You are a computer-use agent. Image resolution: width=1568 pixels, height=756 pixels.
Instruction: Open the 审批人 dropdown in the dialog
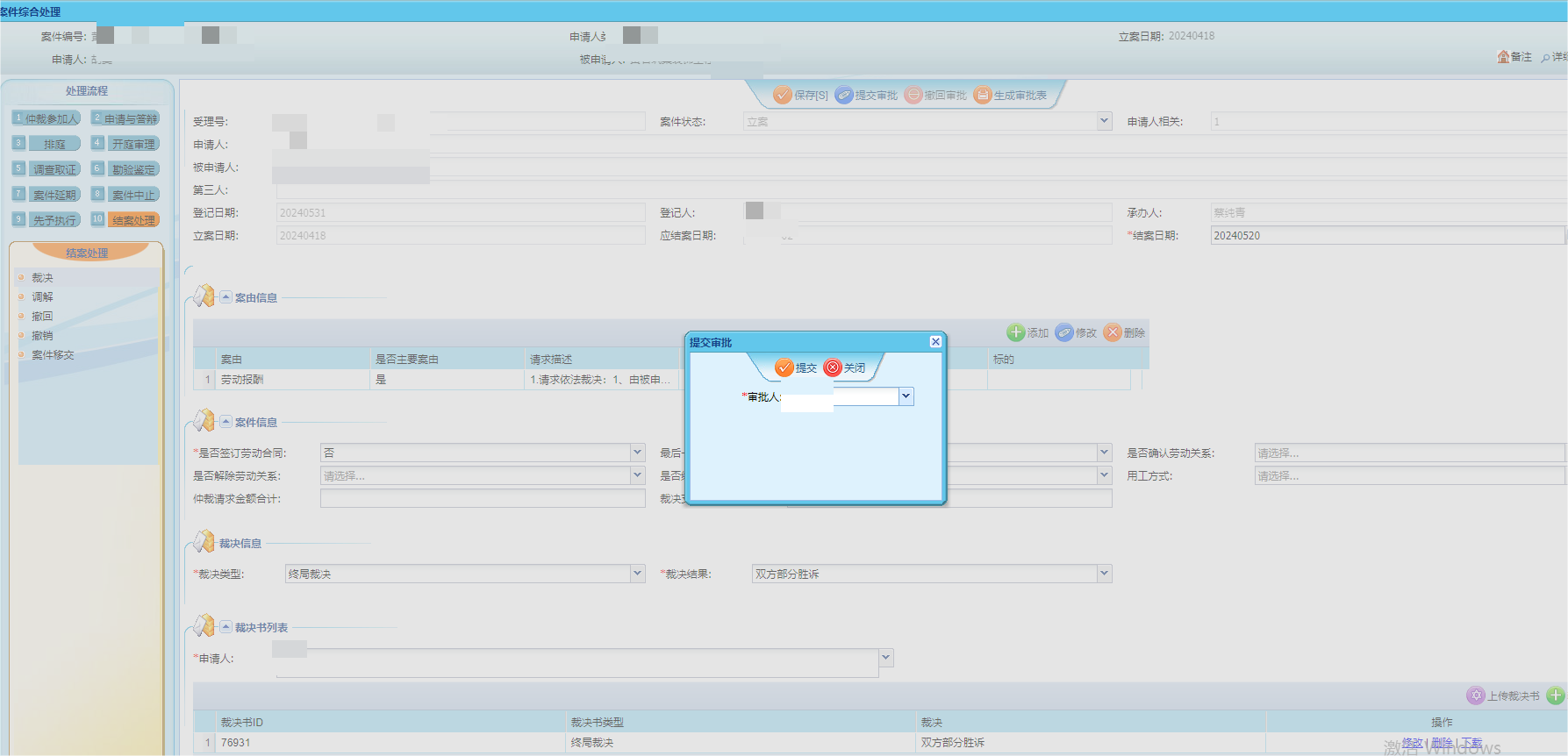click(906, 396)
